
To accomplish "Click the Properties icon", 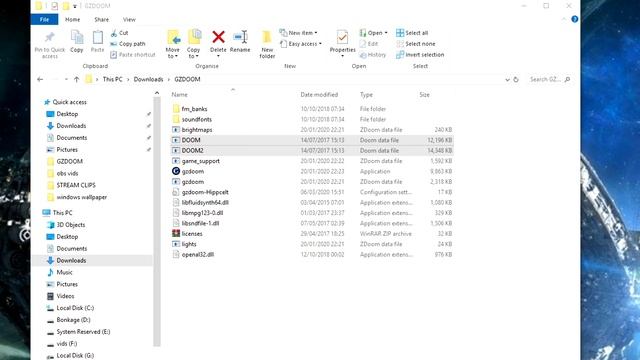I will click(342, 38).
